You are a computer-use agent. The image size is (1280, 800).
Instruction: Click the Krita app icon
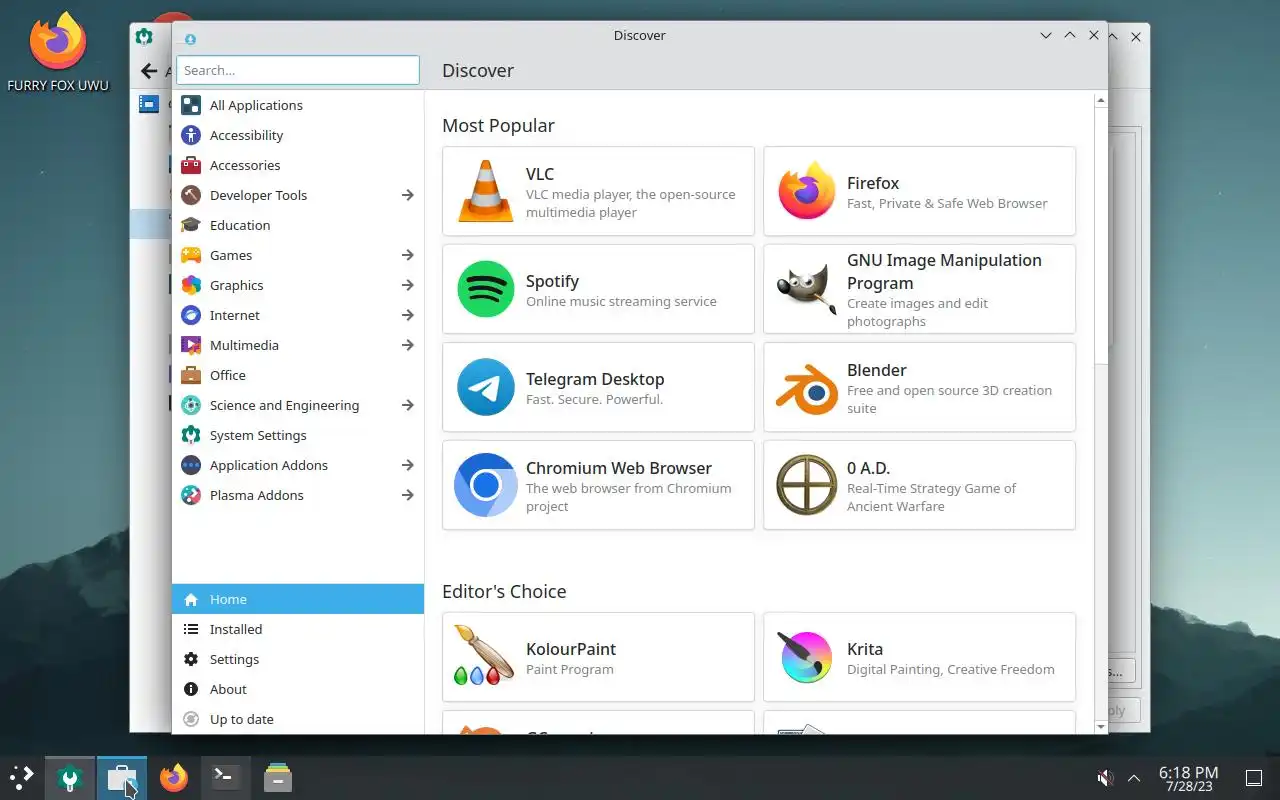pos(806,657)
